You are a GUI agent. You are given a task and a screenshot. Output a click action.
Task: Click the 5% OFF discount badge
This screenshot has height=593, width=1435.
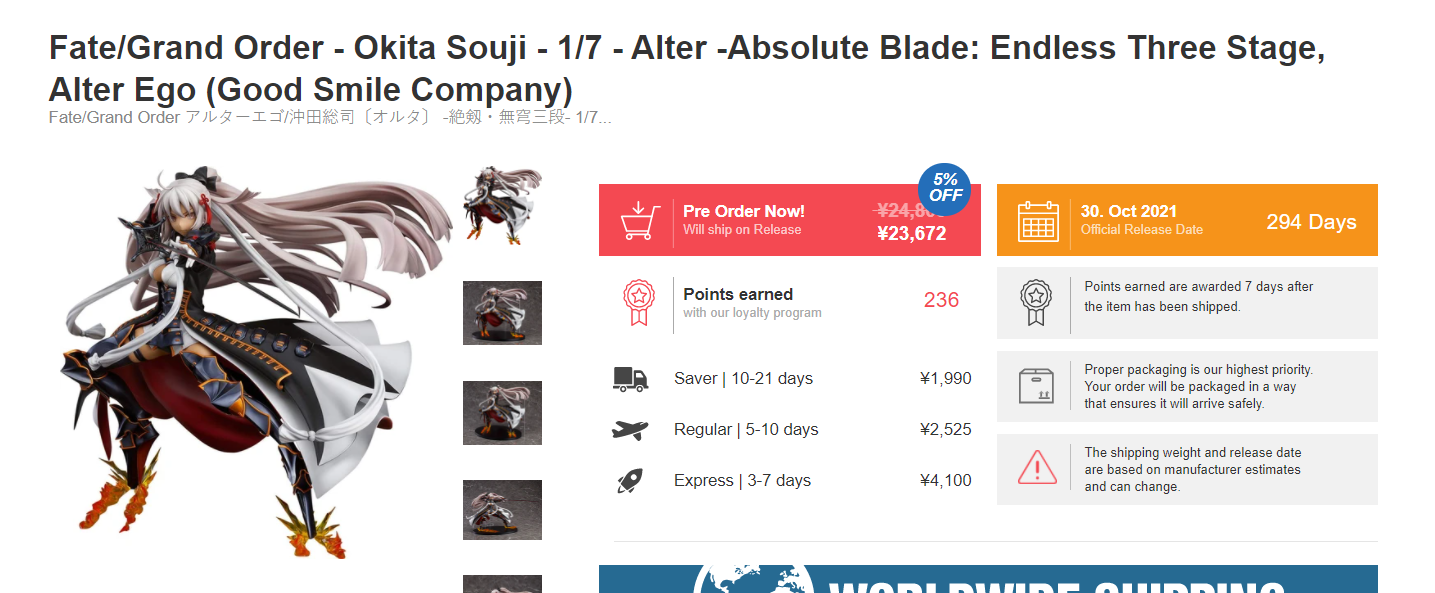point(944,189)
